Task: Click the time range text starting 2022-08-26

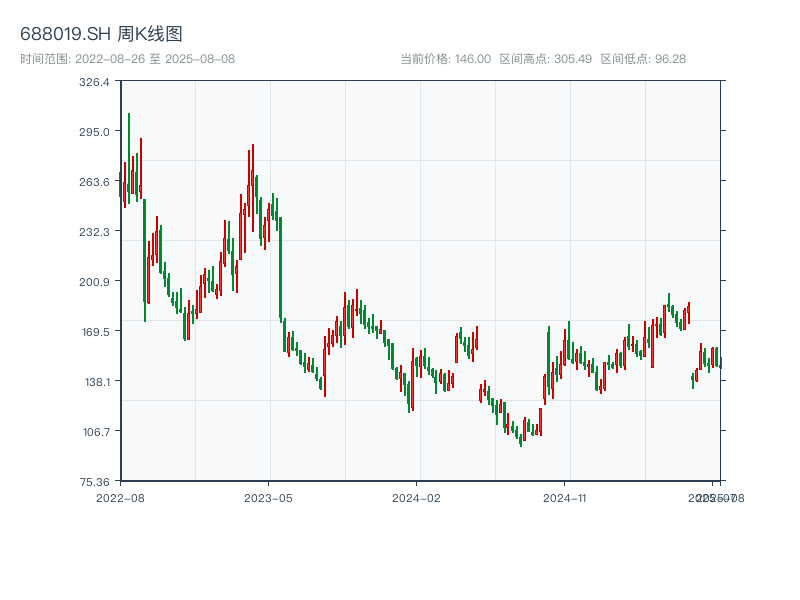Action: [x=127, y=59]
